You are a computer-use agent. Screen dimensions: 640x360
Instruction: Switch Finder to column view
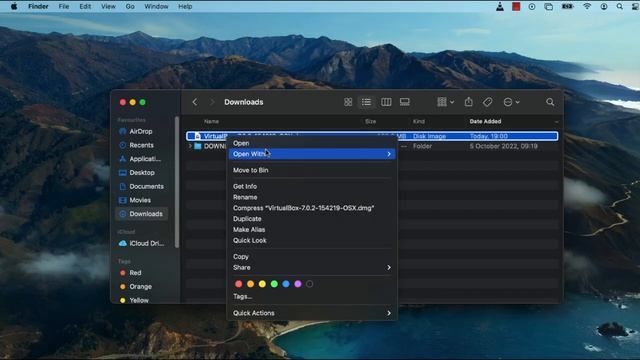click(x=386, y=102)
